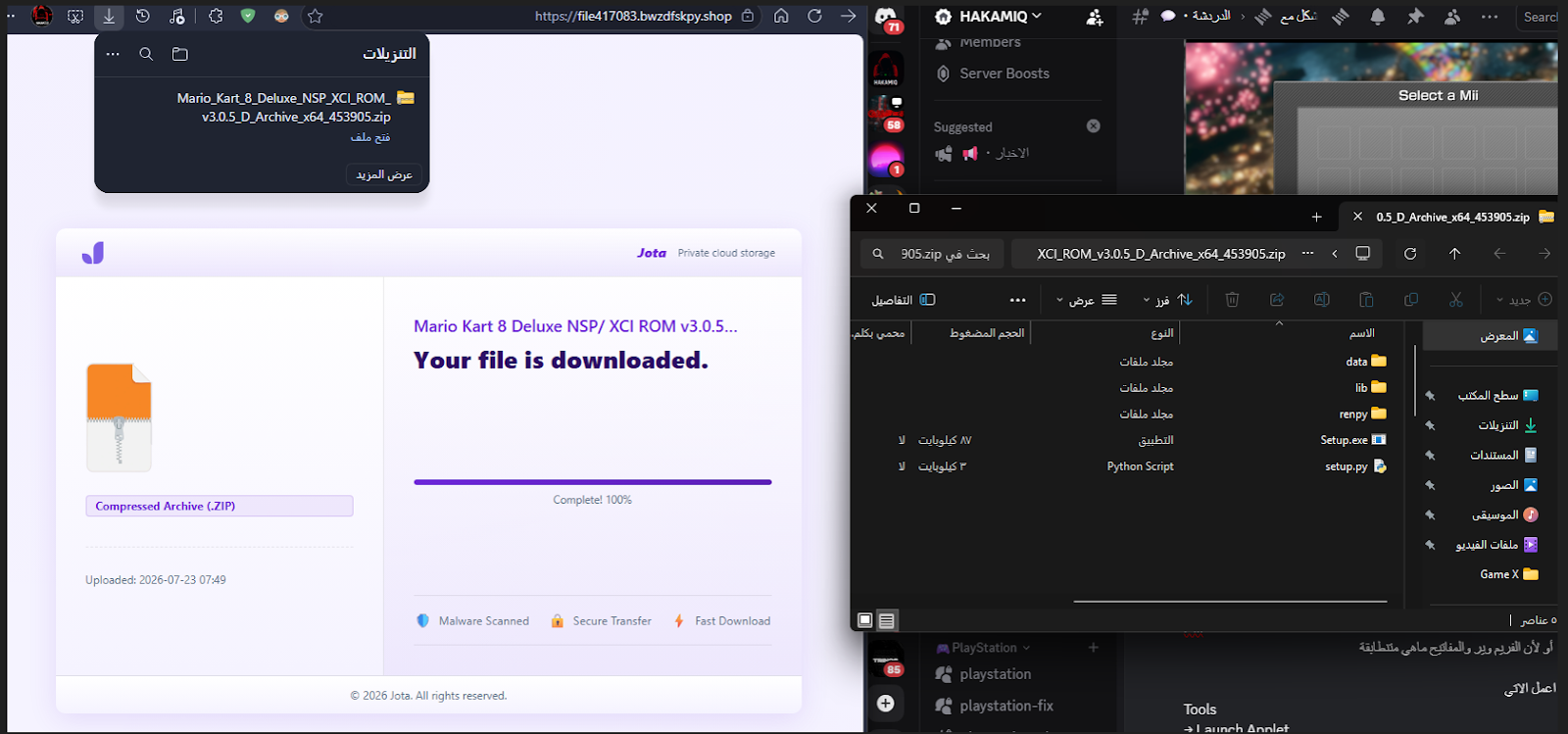
Task: Go up one level in File Explorer
Action: coord(1454,254)
